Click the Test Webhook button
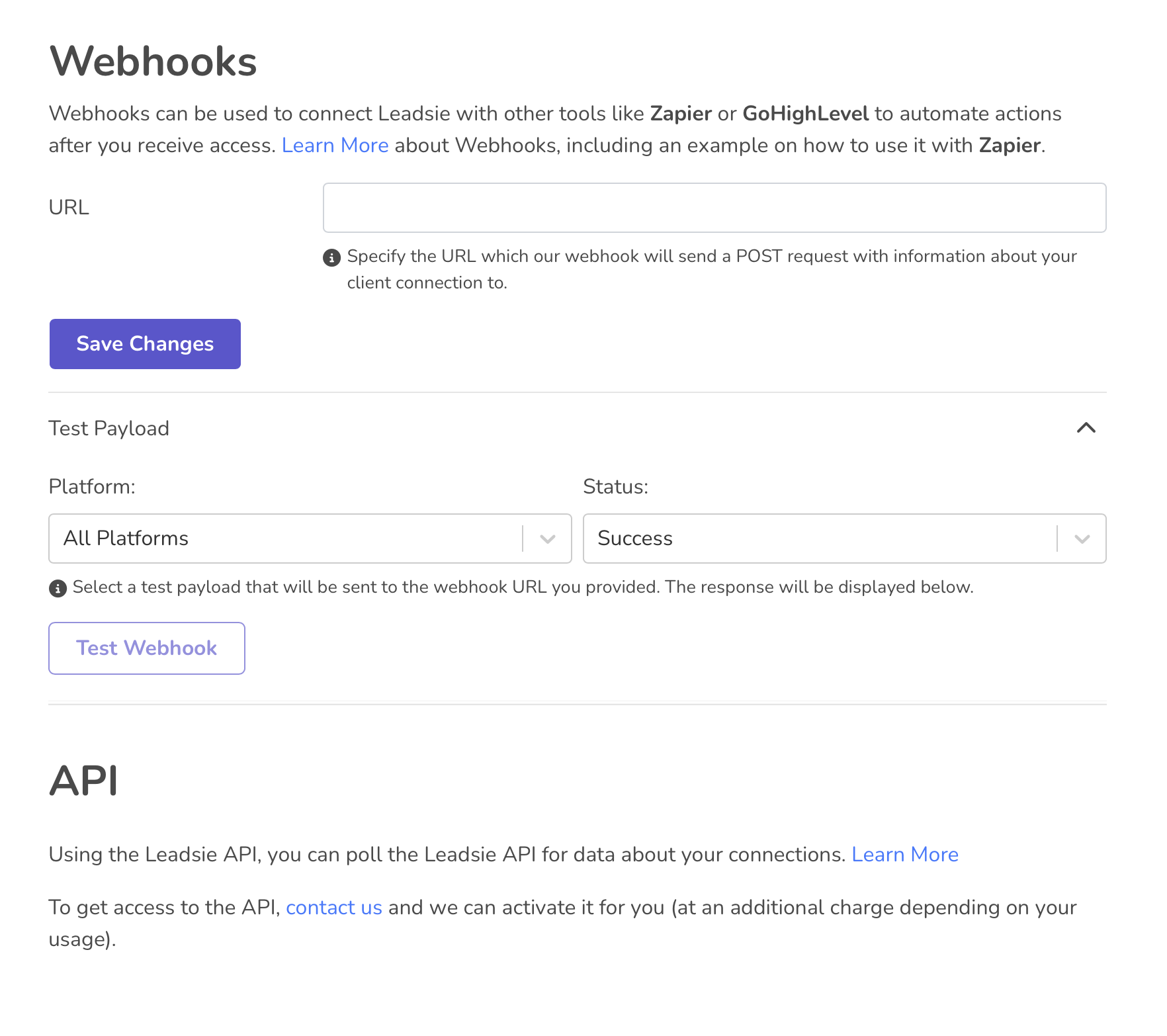1167x1036 pixels. [x=147, y=648]
